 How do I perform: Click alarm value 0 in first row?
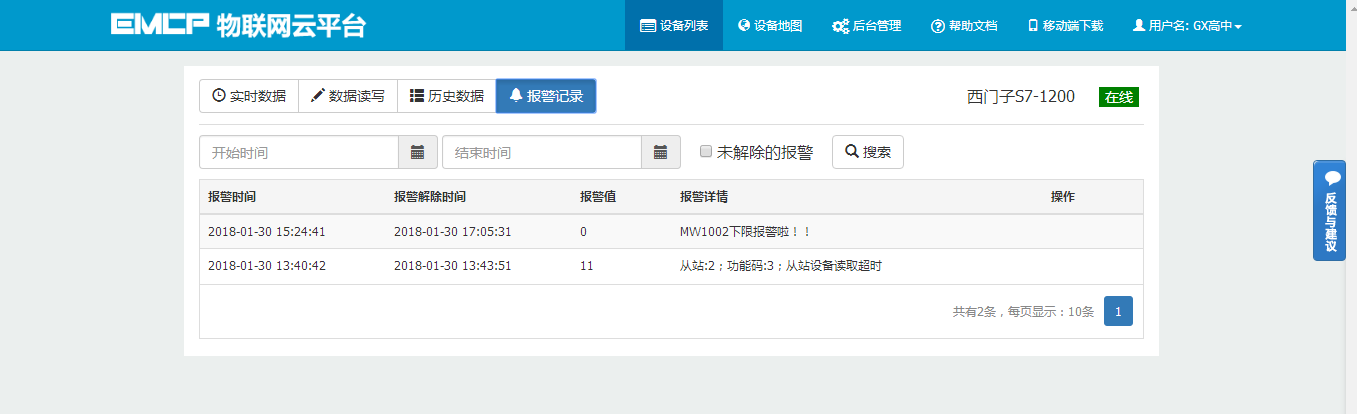[583, 231]
